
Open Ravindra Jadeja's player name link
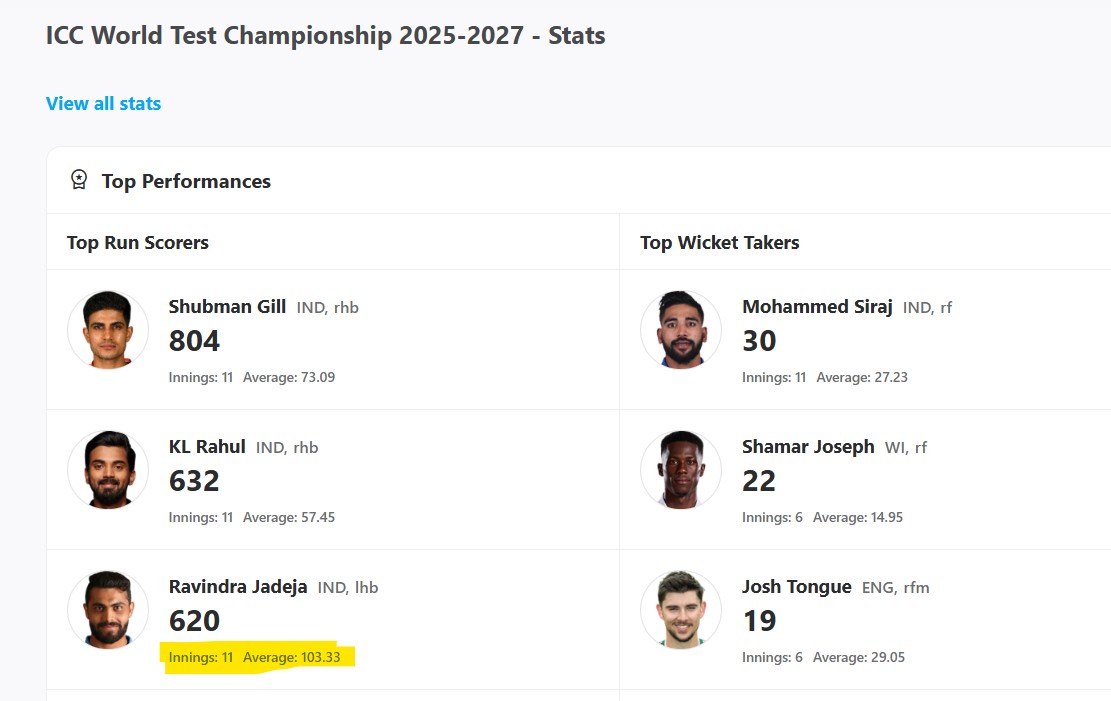point(238,587)
